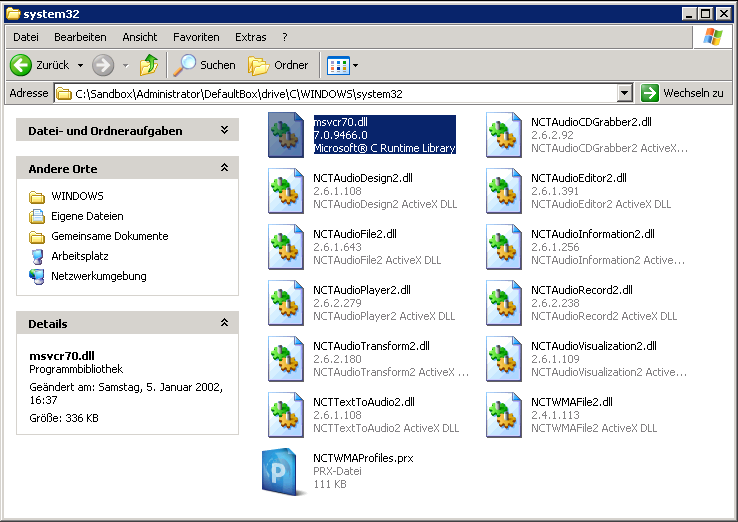Click the NCTAudioPlayer2.dll file name
This screenshot has height=522, width=738.
[x=362, y=290]
